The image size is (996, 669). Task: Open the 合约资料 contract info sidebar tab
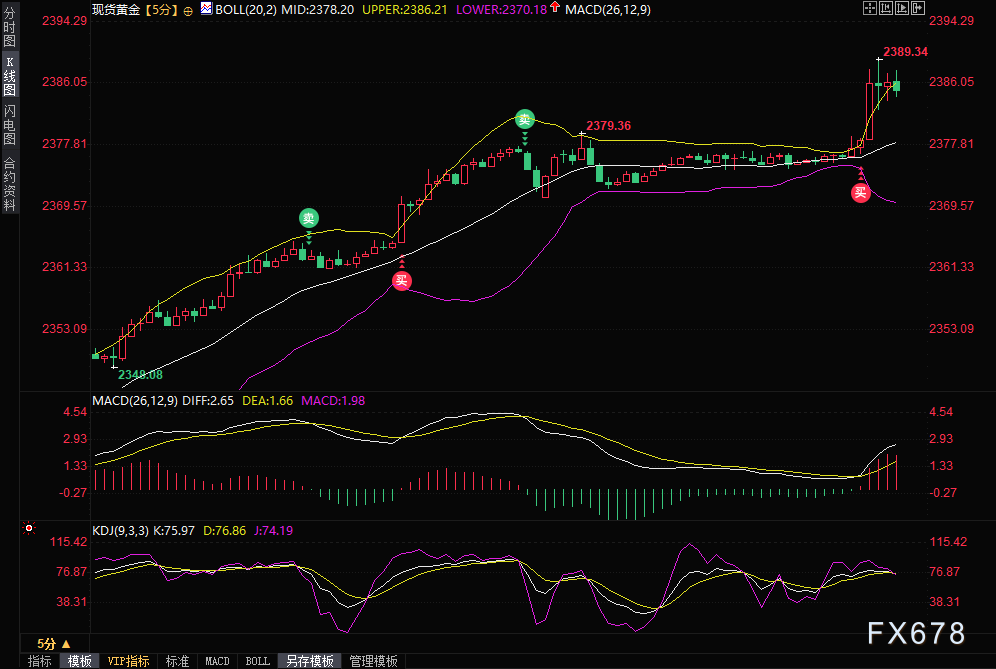tap(10, 184)
